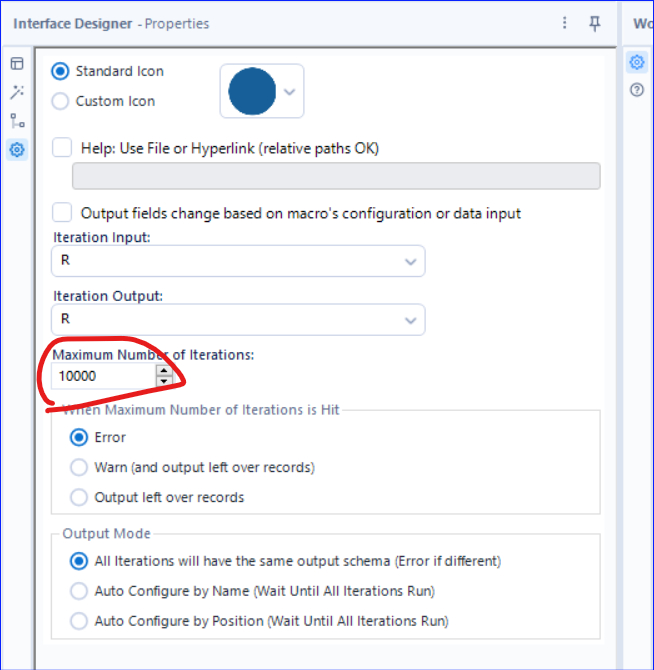Screen dimensions: 654x670
Task: Click the Maximum Number of Iterations field
Action: point(103,376)
